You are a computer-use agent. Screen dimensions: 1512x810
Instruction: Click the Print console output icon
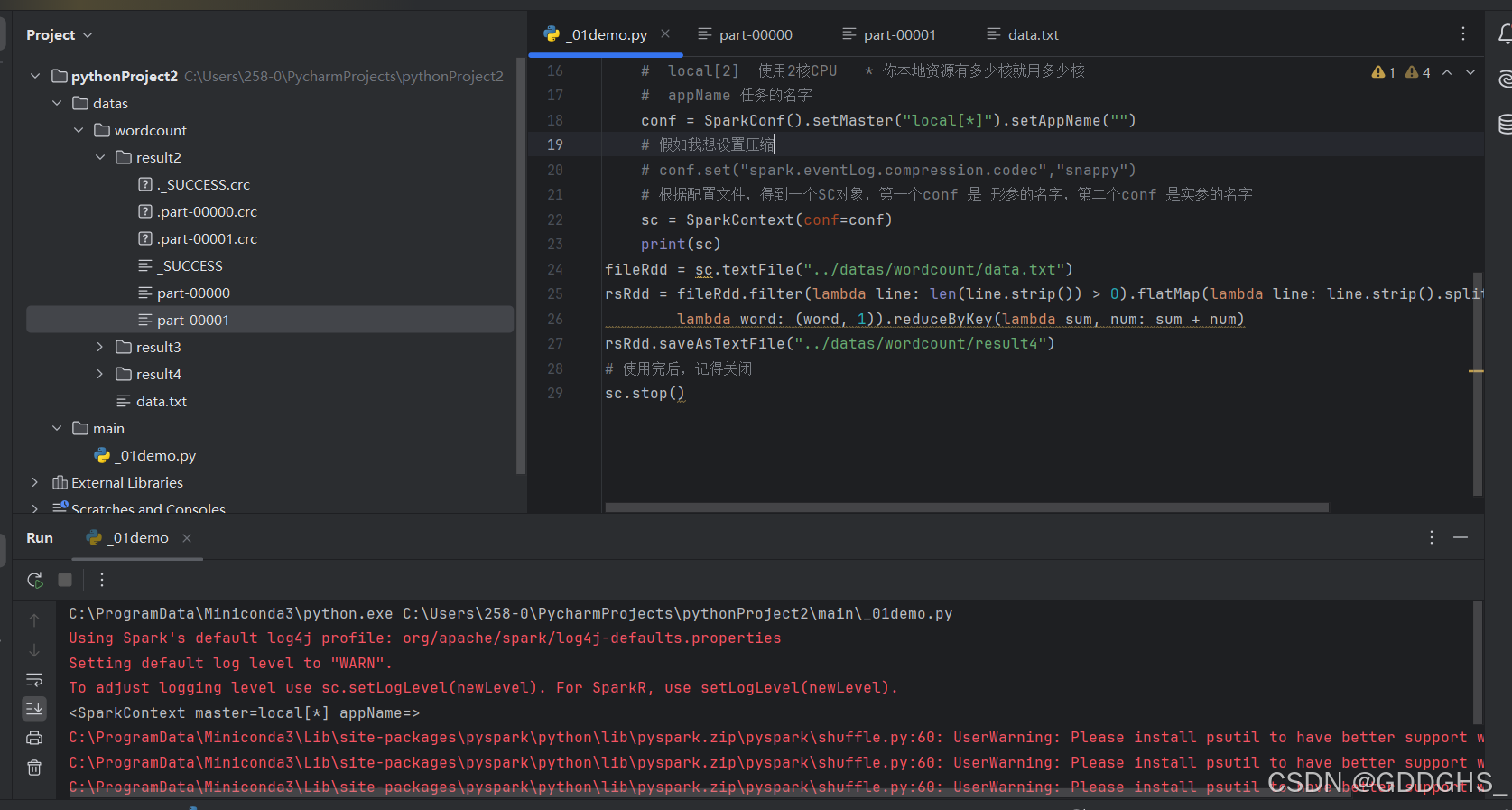coord(34,738)
